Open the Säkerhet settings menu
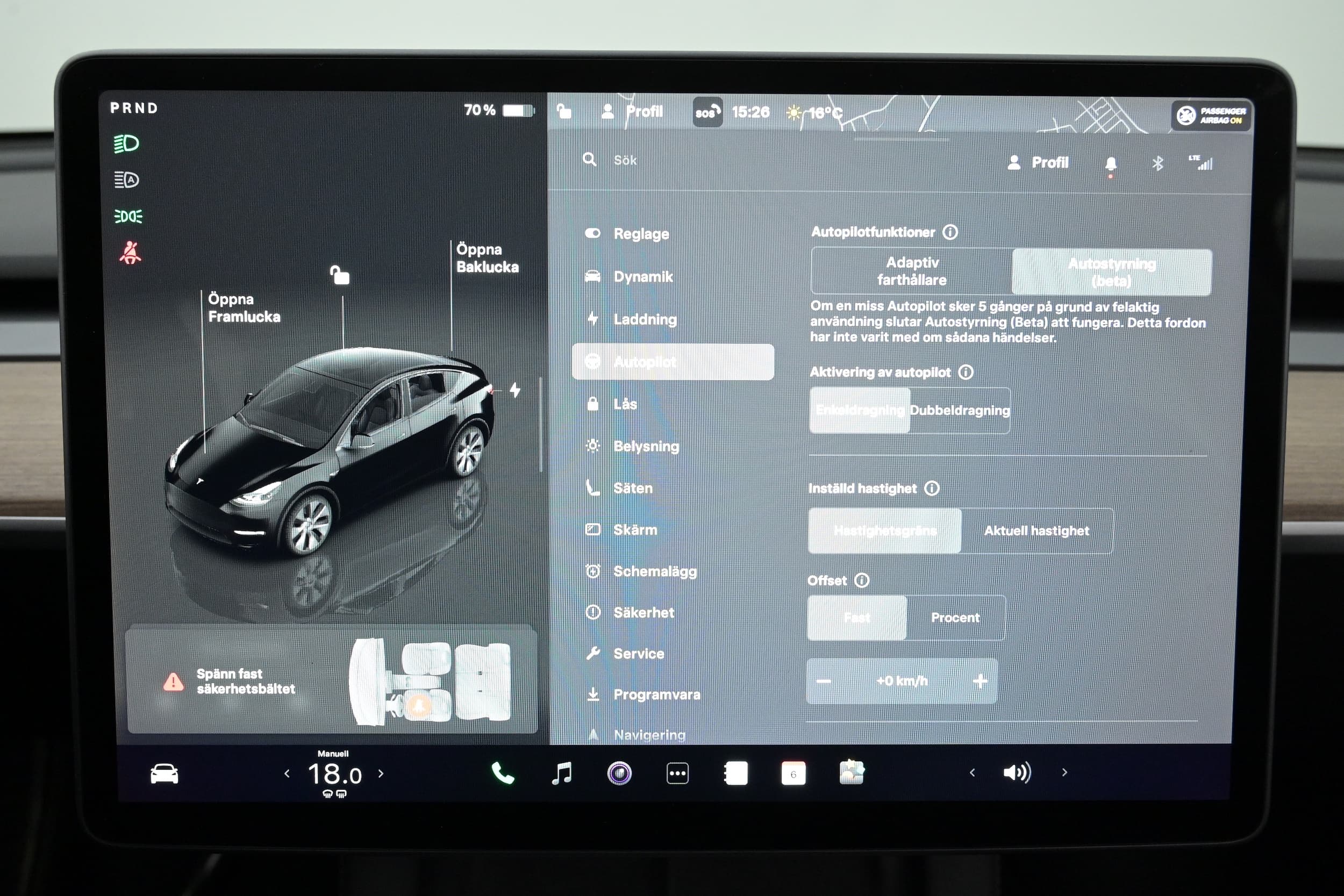The height and width of the screenshot is (896, 1344). 673,613
